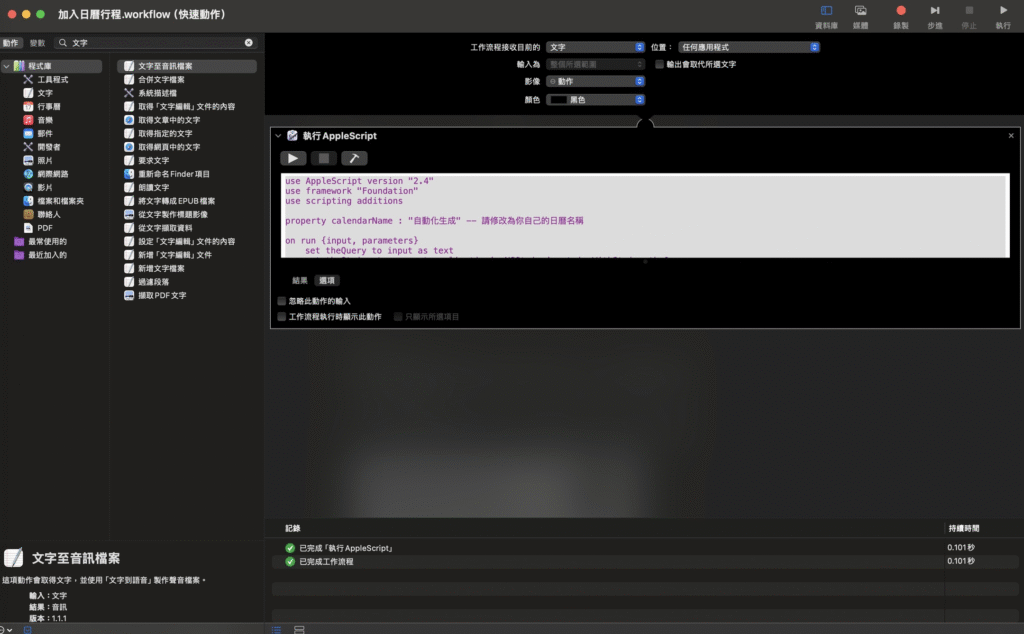Select log row 已完成工作流程

pos(645,562)
